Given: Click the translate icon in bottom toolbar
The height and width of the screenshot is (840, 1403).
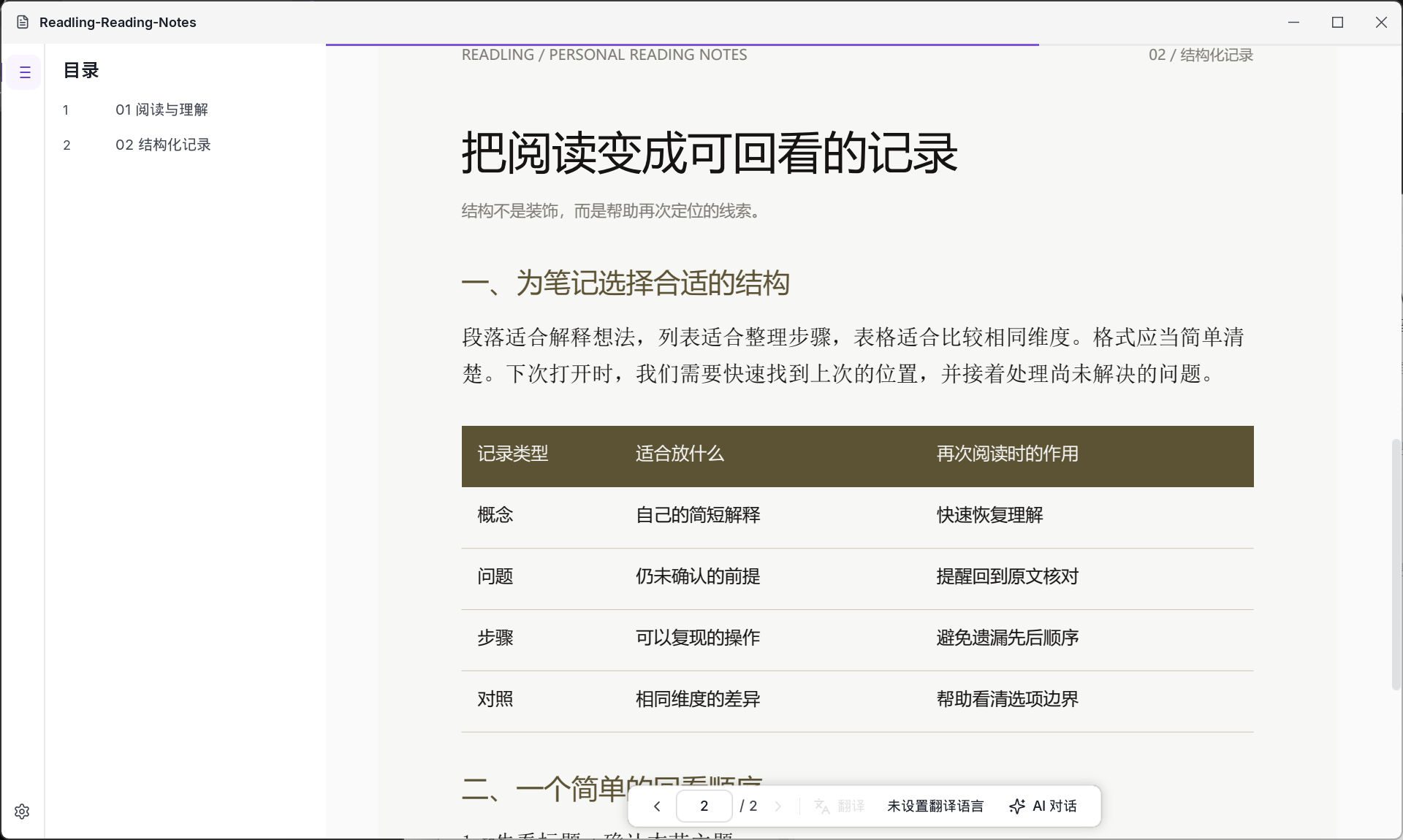Looking at the screenshot, I should coord(822,806).
